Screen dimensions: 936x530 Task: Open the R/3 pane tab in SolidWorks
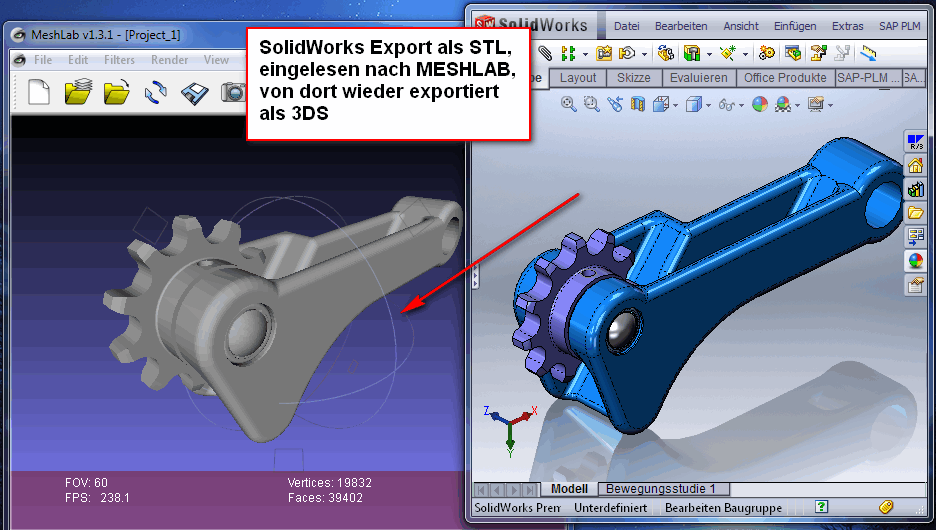(x=915, y=142)
